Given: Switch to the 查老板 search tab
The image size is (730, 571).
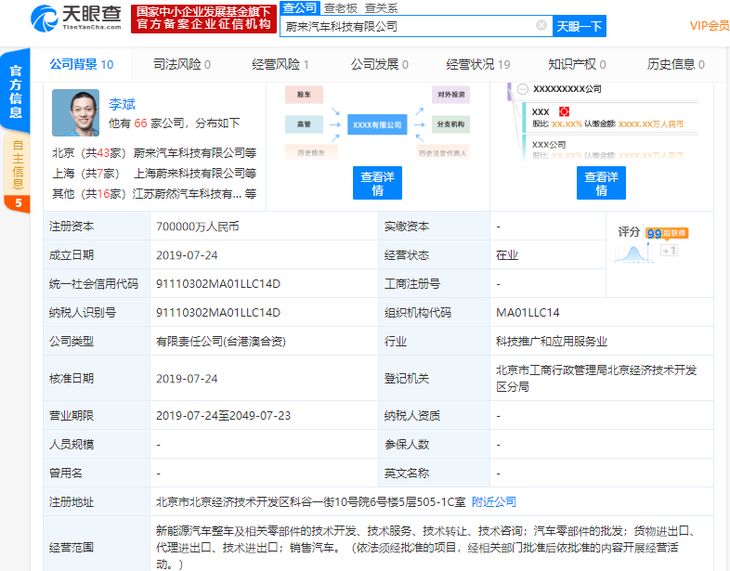Looking at the screenshot, I should click(340, 8).
